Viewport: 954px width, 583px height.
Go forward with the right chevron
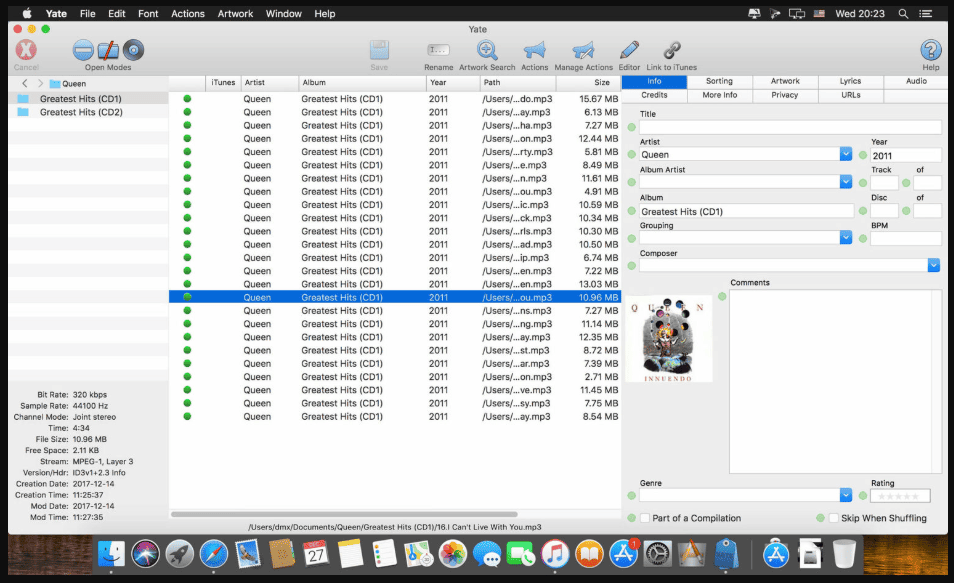(x=40, y=83)
